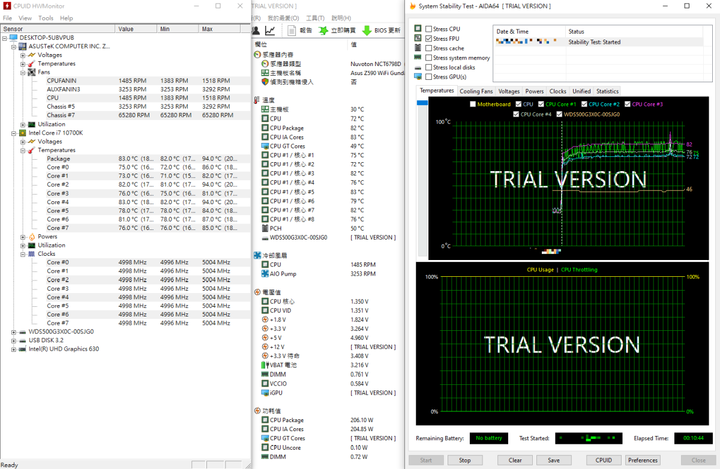The height and width of the screenshot is (469, 720).
Task: Enable the Stress local disks checkbox
Action: point(428,68)
